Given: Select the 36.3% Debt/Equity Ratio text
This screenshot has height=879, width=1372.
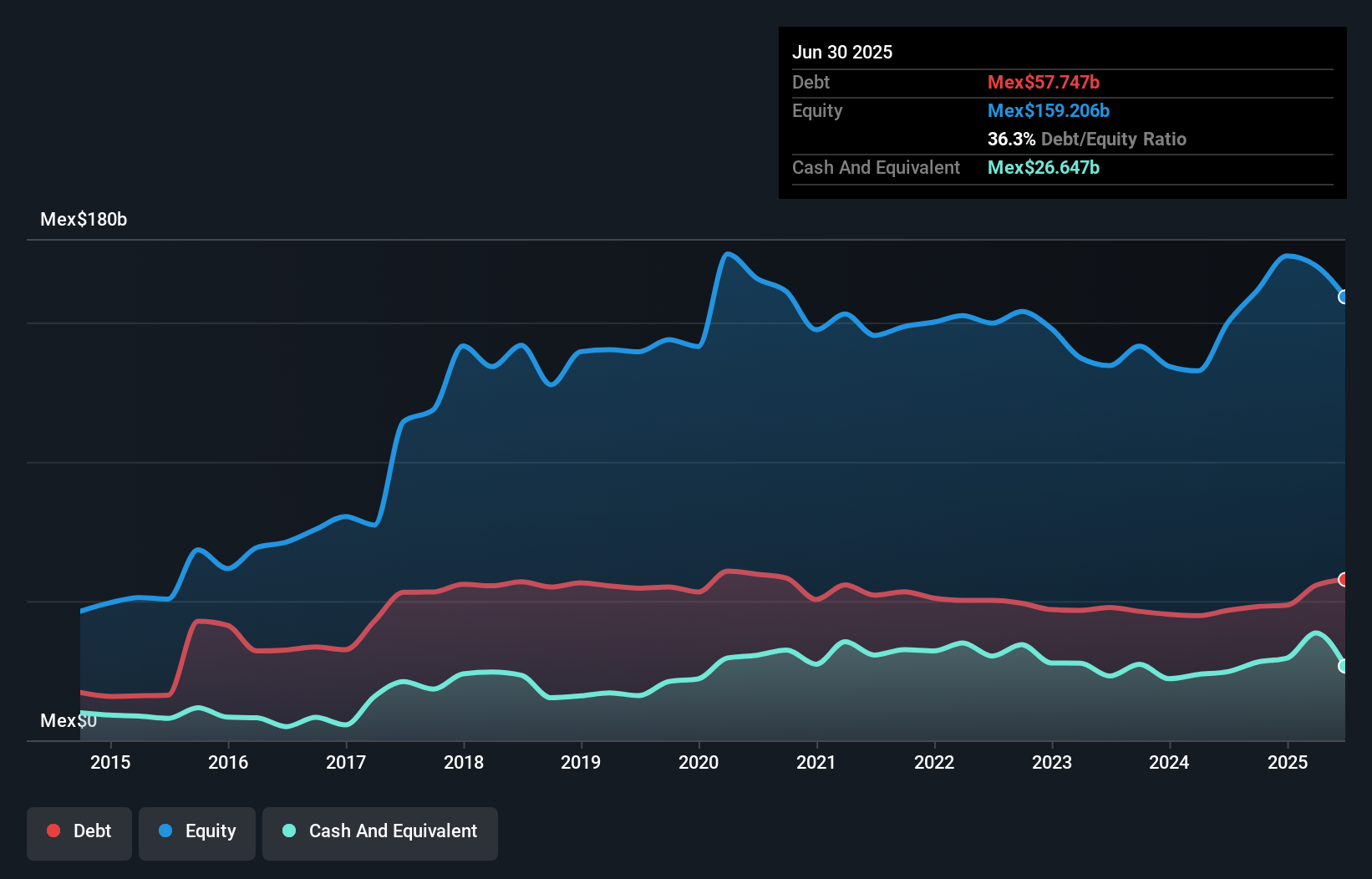Looking at the screenshot, I should [1086, 139].
